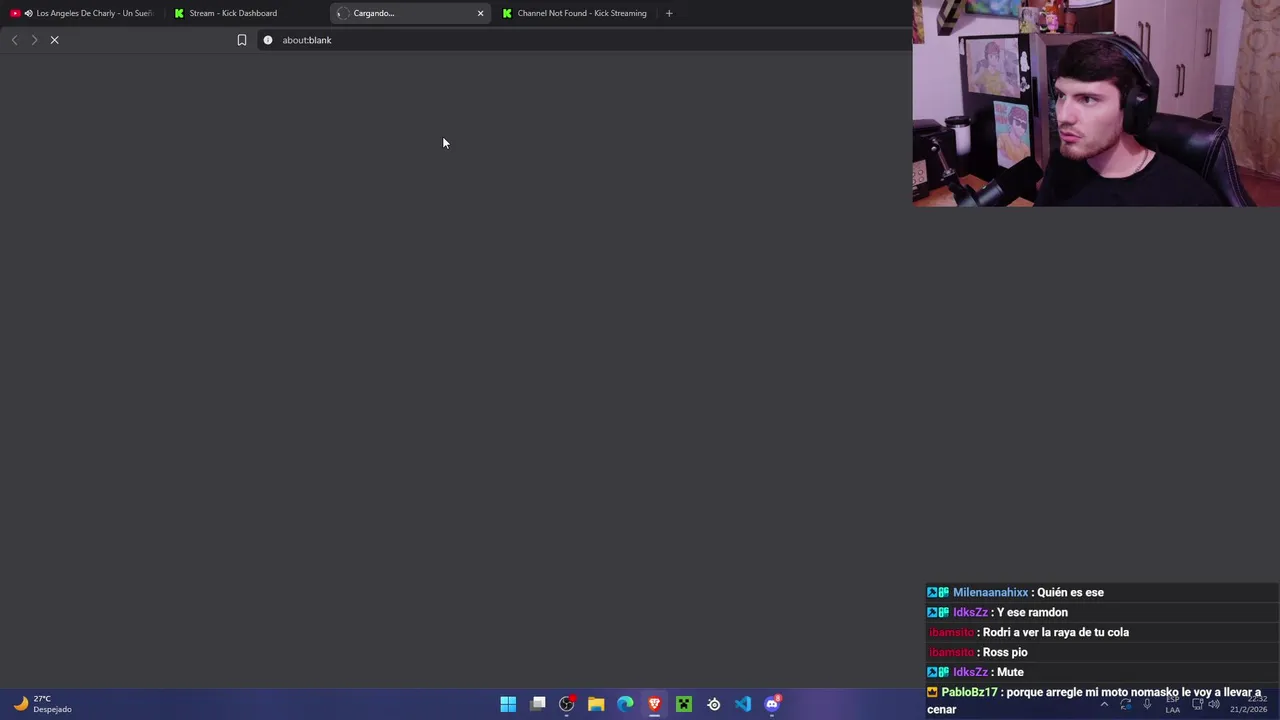Show hidden system tray icons
Screen dimensions: 1280x720
(x=1104, y=704)
